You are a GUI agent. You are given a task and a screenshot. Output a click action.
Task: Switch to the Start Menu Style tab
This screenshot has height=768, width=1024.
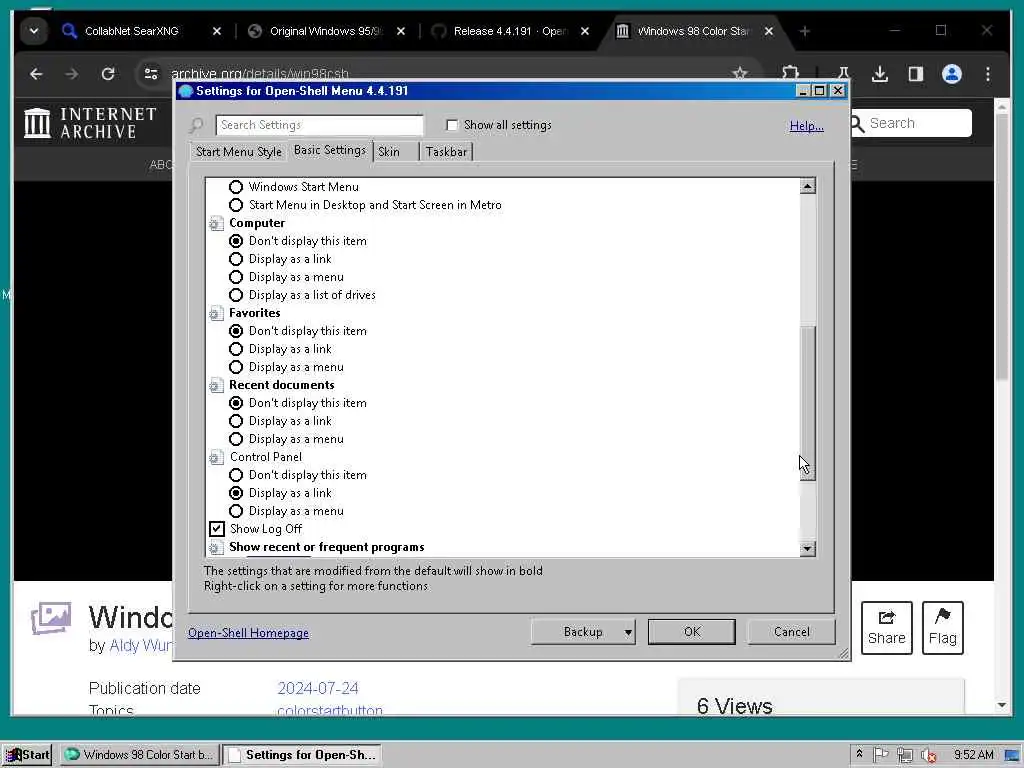pos(238,152)
